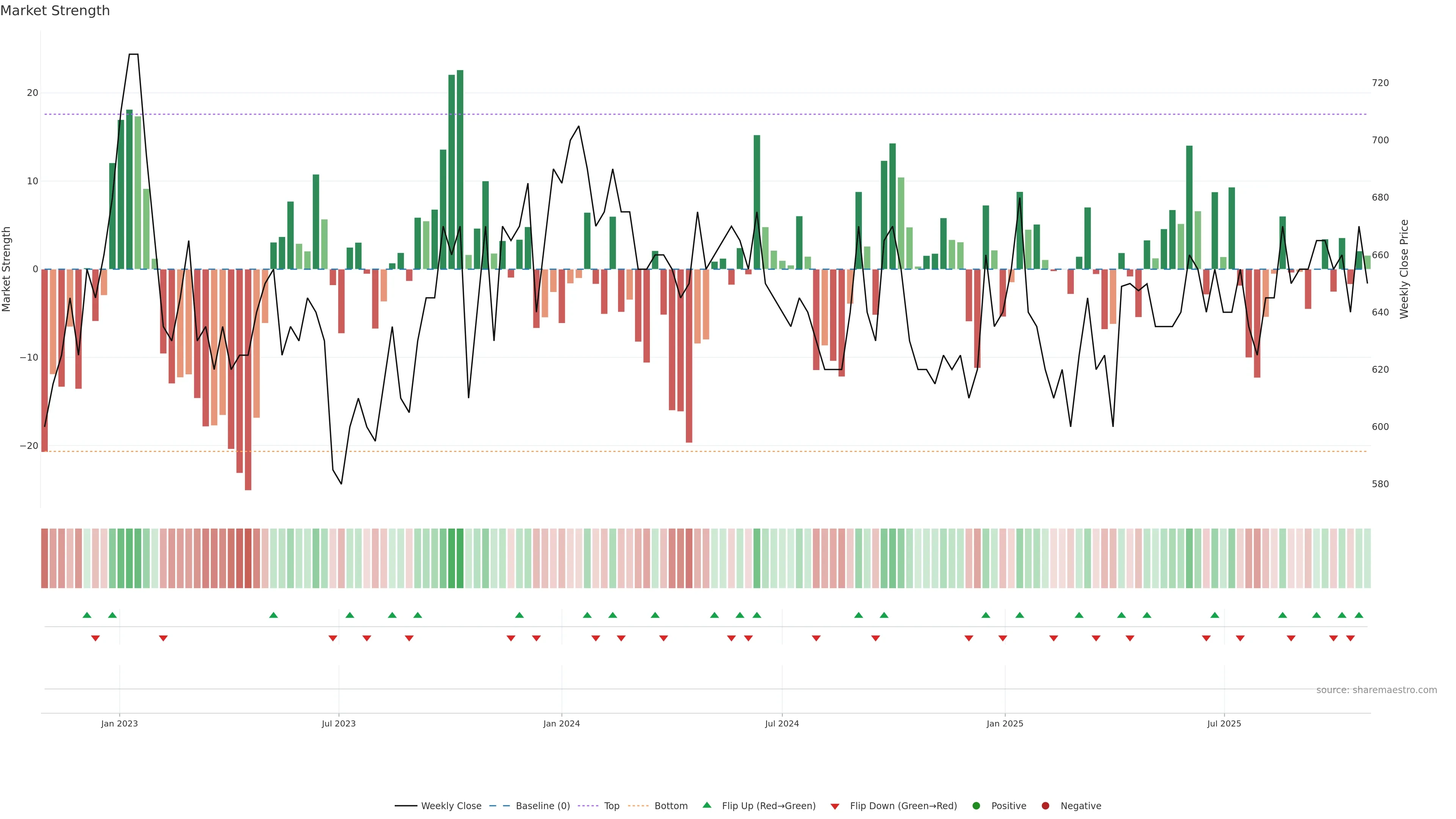Click the green Positive legend dot
1456x819 pixels.
pos(976,806)
